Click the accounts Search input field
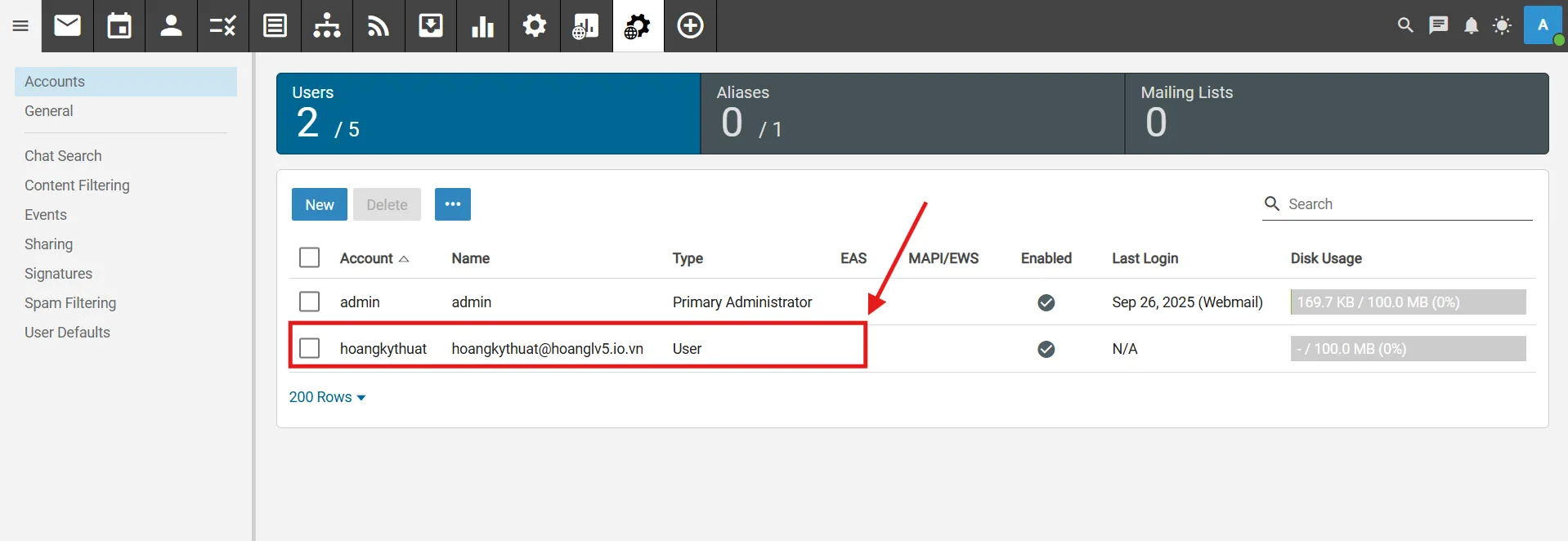 pyautogui.click(x=1406, y=204)
